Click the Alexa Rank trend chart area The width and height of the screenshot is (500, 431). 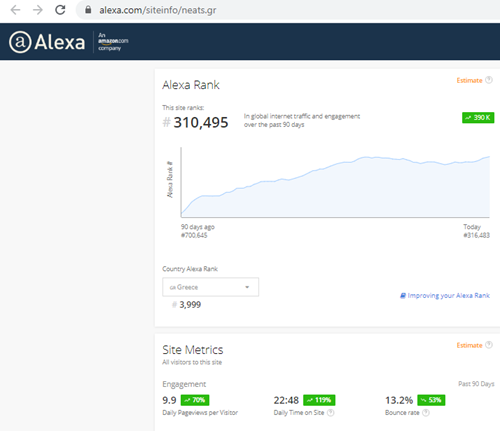coord(335,183)
